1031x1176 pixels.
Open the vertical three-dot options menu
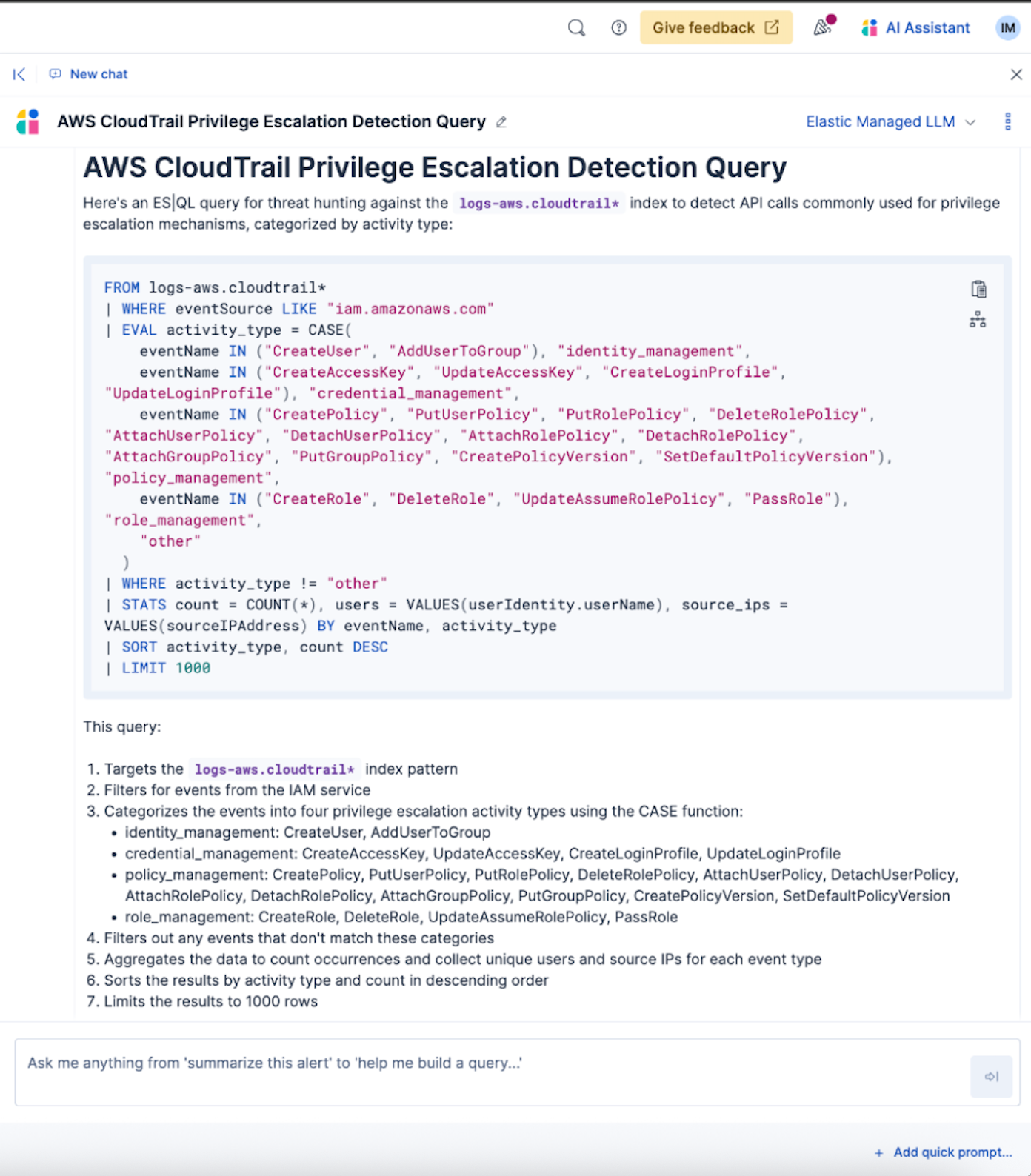coord(1007,121)
